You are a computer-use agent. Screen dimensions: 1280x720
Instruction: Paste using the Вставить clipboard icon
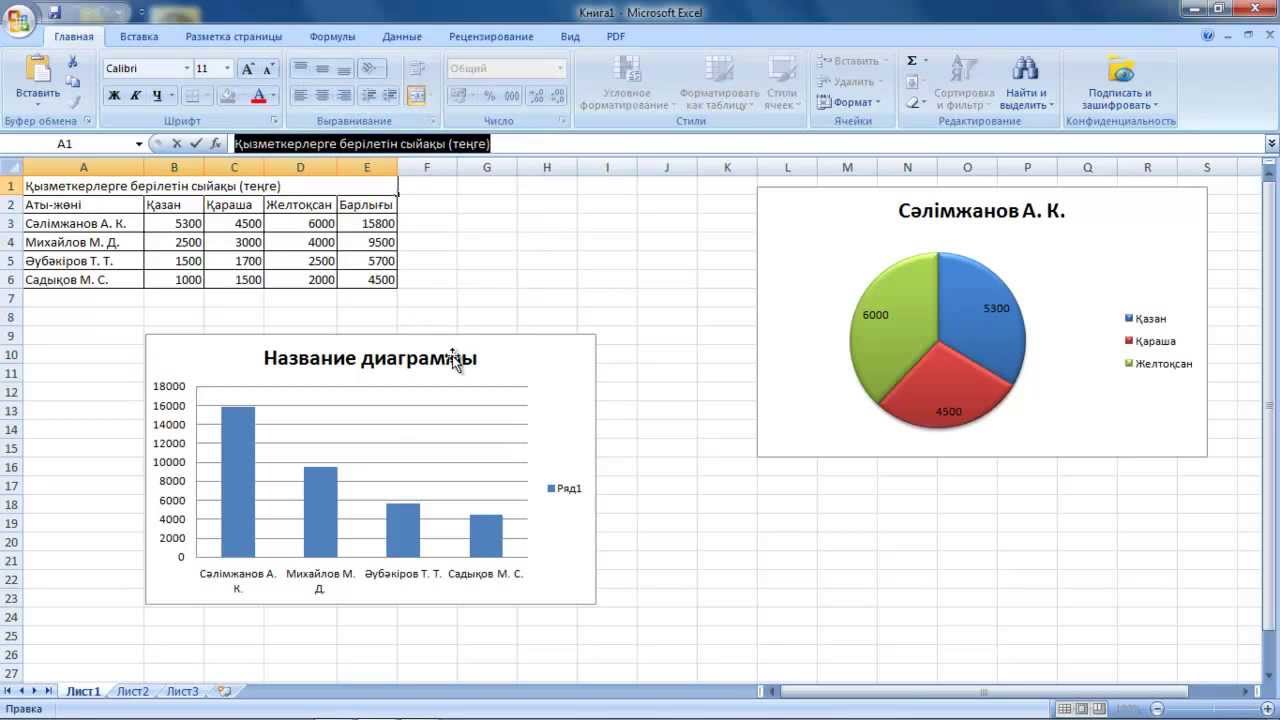click(x=38, y=68)
